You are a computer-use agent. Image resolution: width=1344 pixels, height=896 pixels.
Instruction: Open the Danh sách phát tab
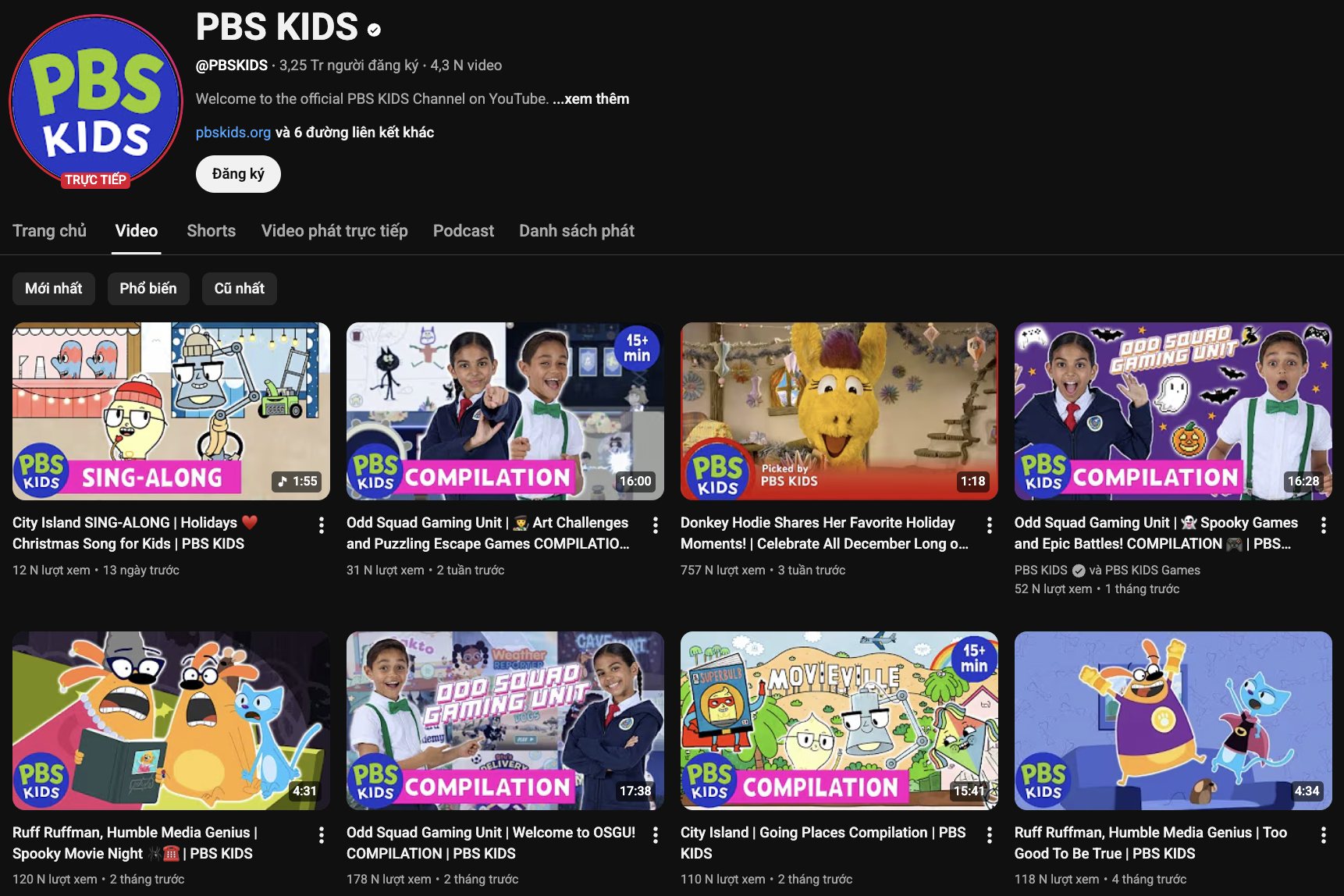click(x=577, y=231)
